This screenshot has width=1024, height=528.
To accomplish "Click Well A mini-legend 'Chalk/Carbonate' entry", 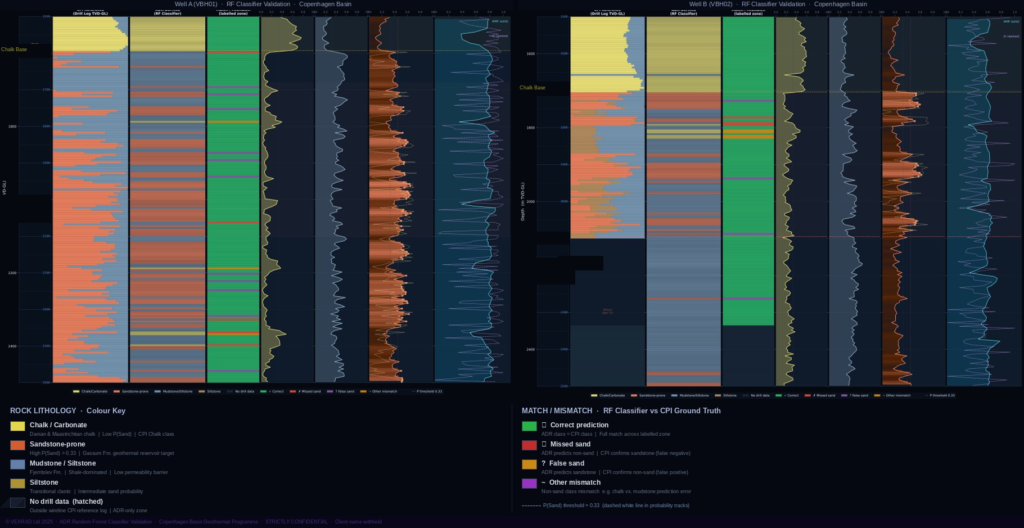I will [x=89, y=391].
